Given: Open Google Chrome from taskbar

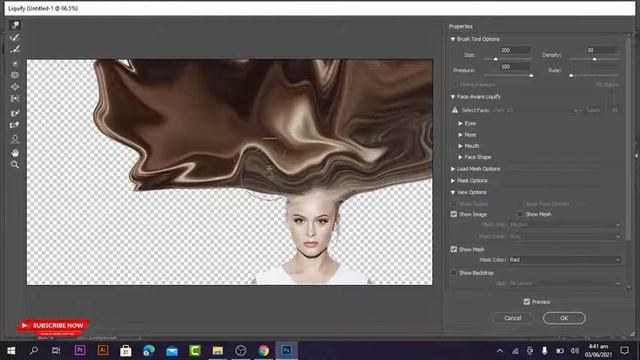Looking at the screenshot, I should coord(264,351).
